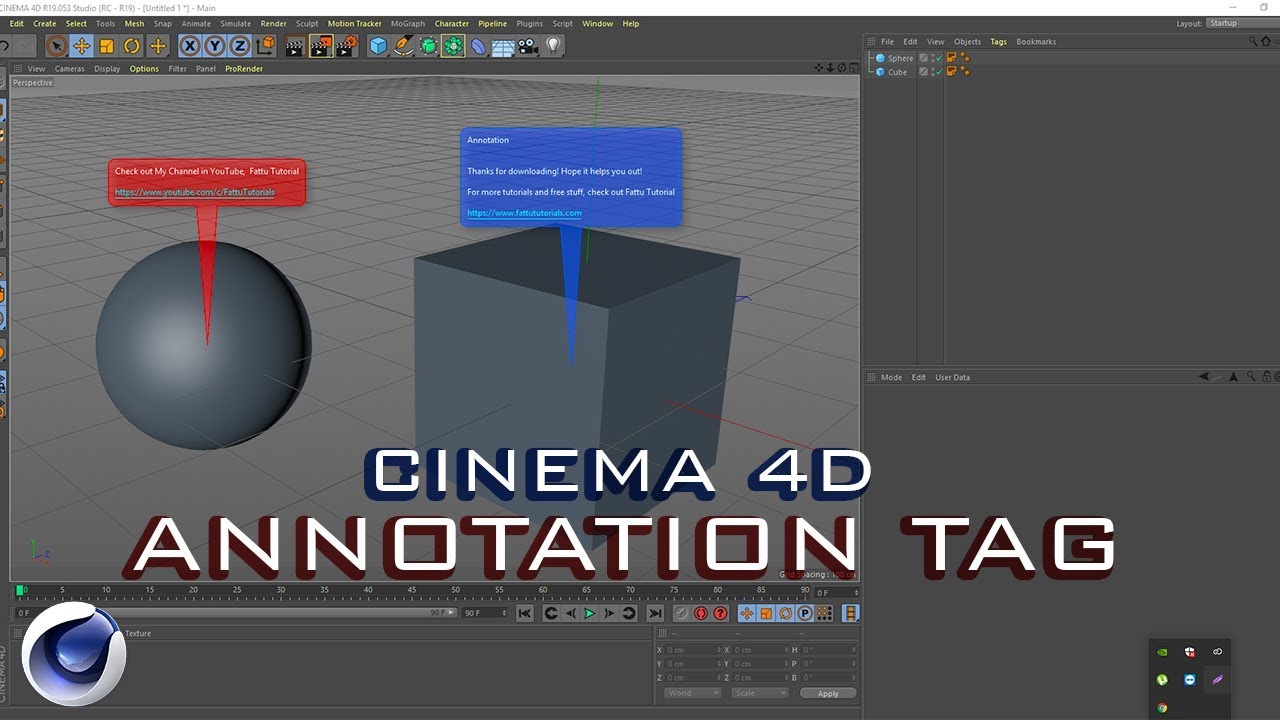Go to end of timeline
Viewport: 1280px width, 720px height.
tap(655, 613)
